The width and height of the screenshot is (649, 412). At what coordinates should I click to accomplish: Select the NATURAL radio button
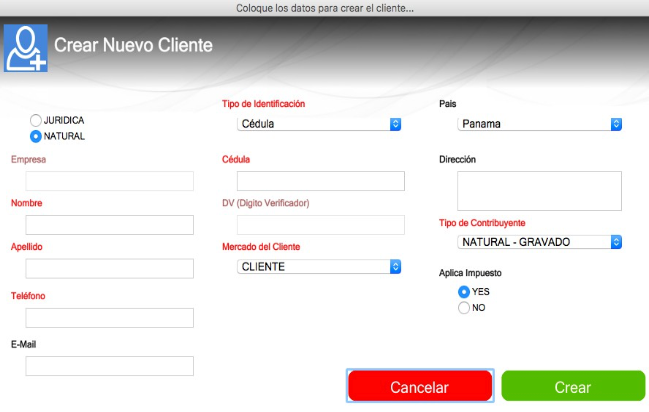pyautogui.click(x=36, y=136)
